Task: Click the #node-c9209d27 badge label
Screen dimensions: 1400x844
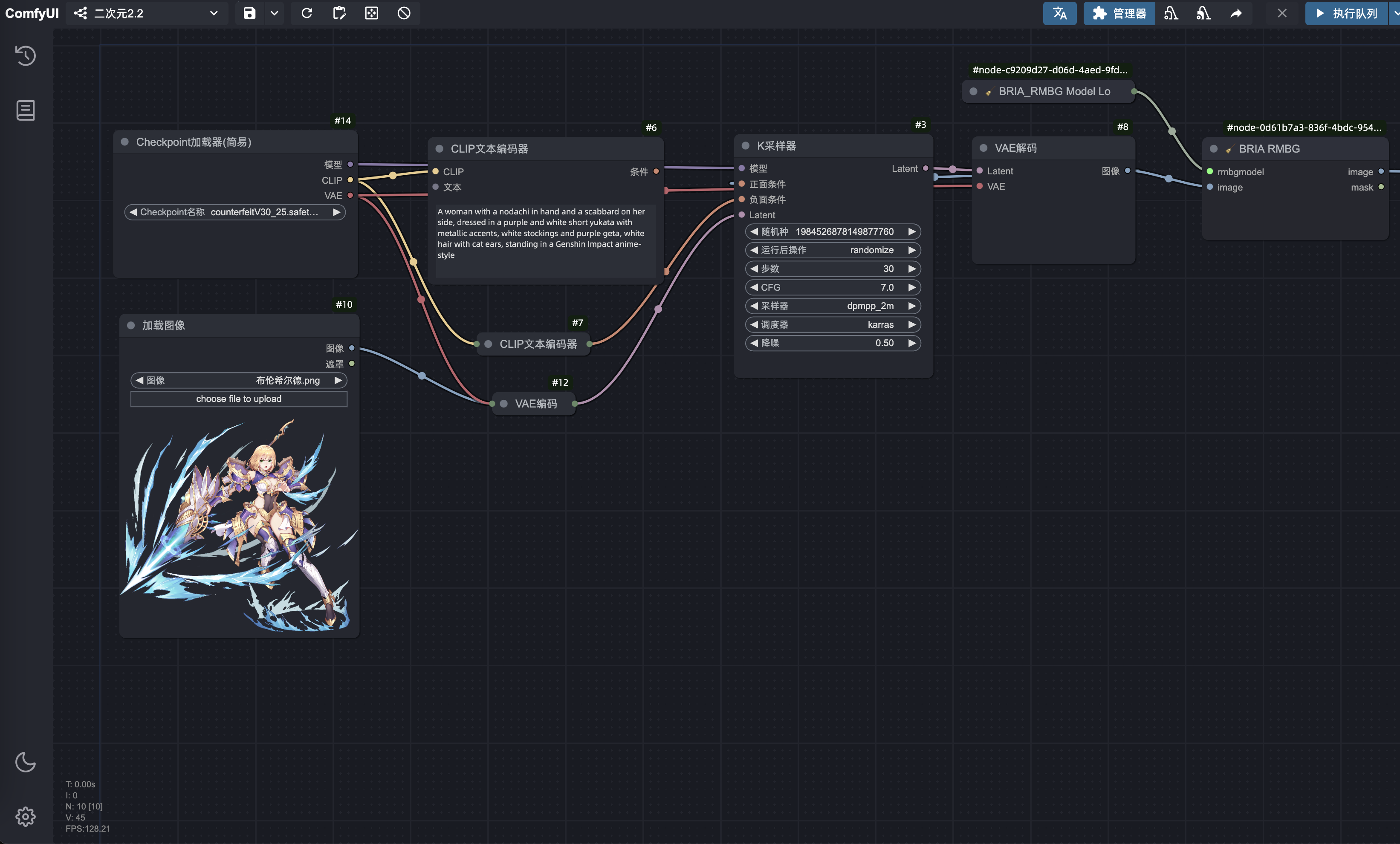Action: [x=1050, y=70]
